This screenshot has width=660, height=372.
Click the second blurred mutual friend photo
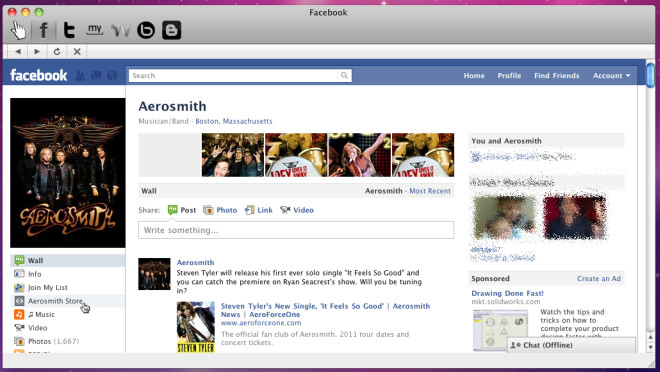pos(575,217)
